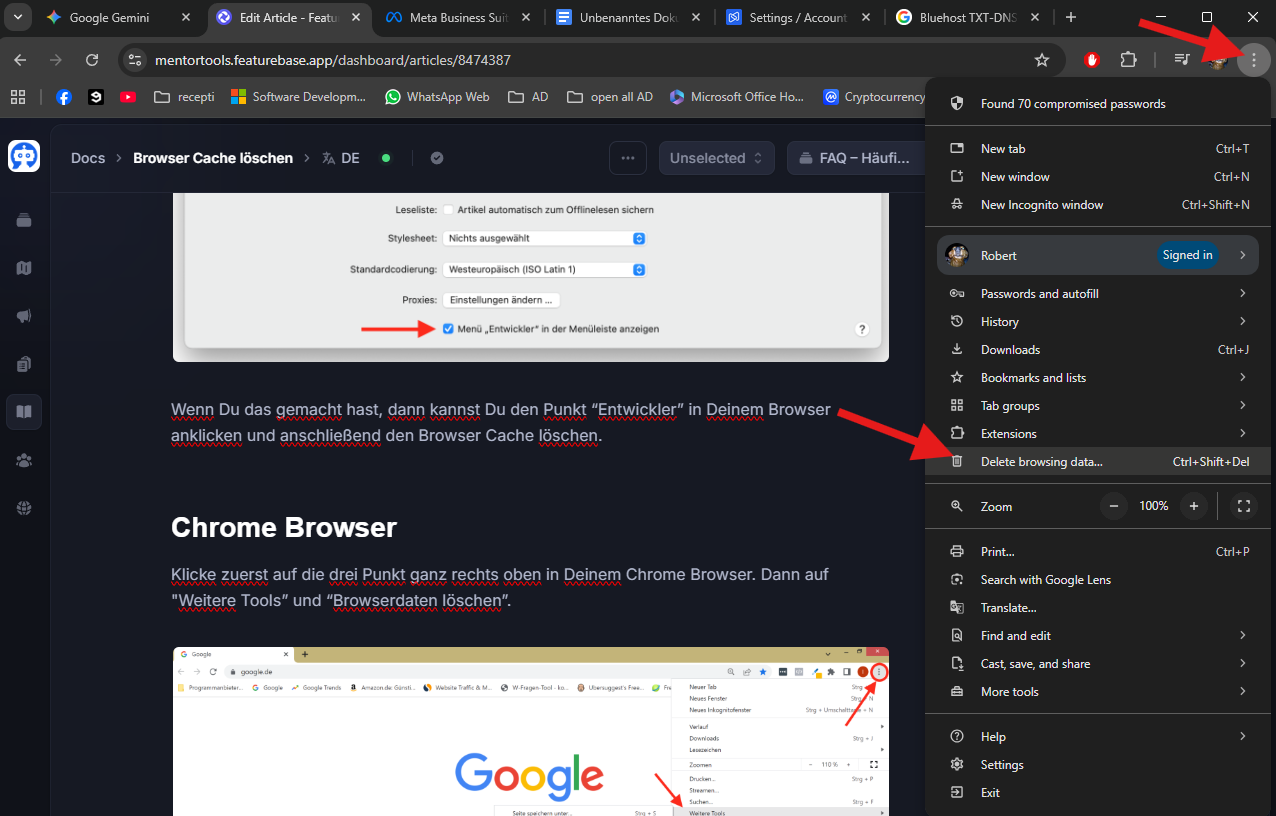Click the article three-dots options button
The width and height of the screenshot is (1276, 816).
[628, 158]
